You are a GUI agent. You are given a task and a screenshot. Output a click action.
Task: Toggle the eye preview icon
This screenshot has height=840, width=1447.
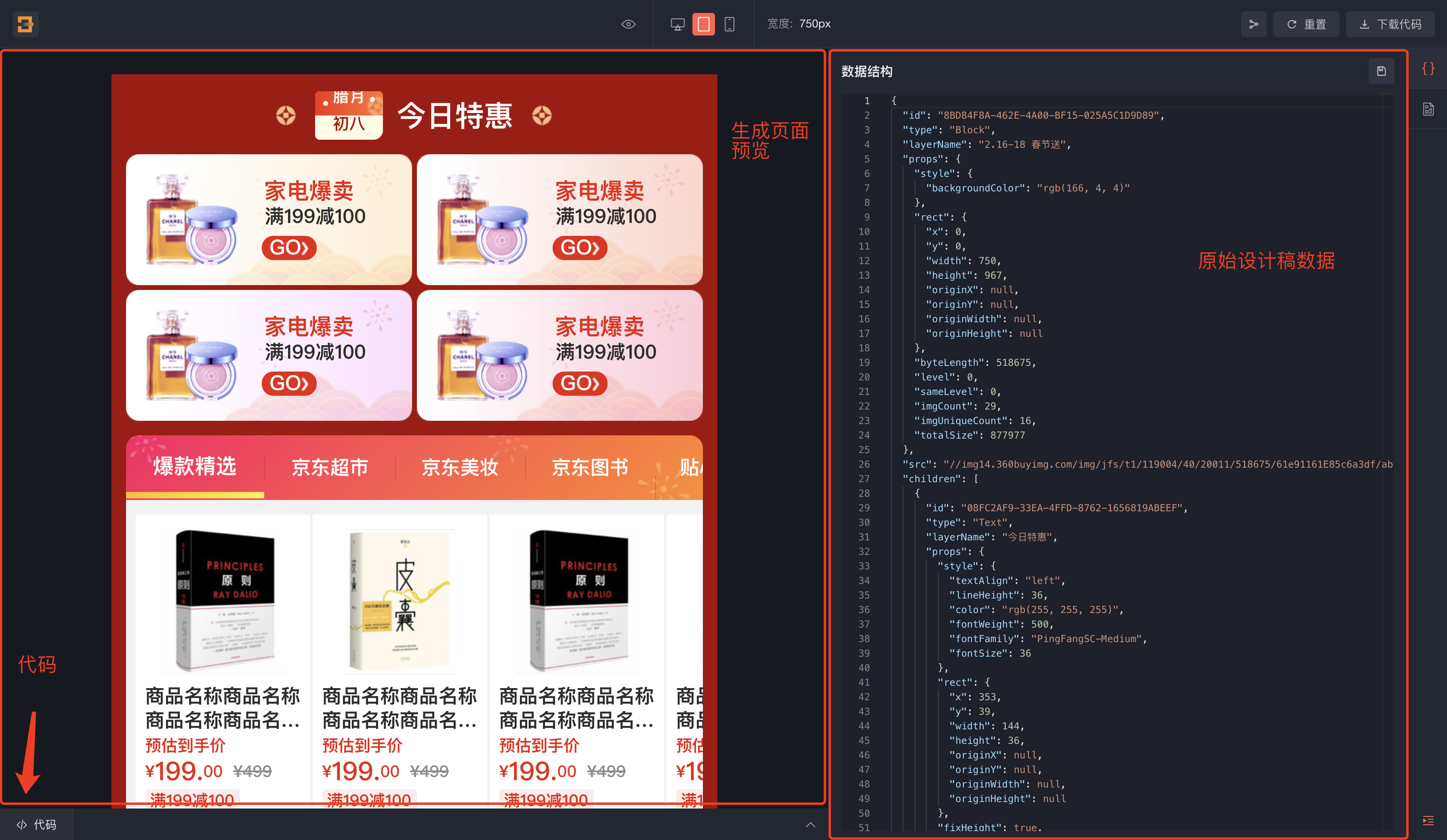(x=628, y=24)
